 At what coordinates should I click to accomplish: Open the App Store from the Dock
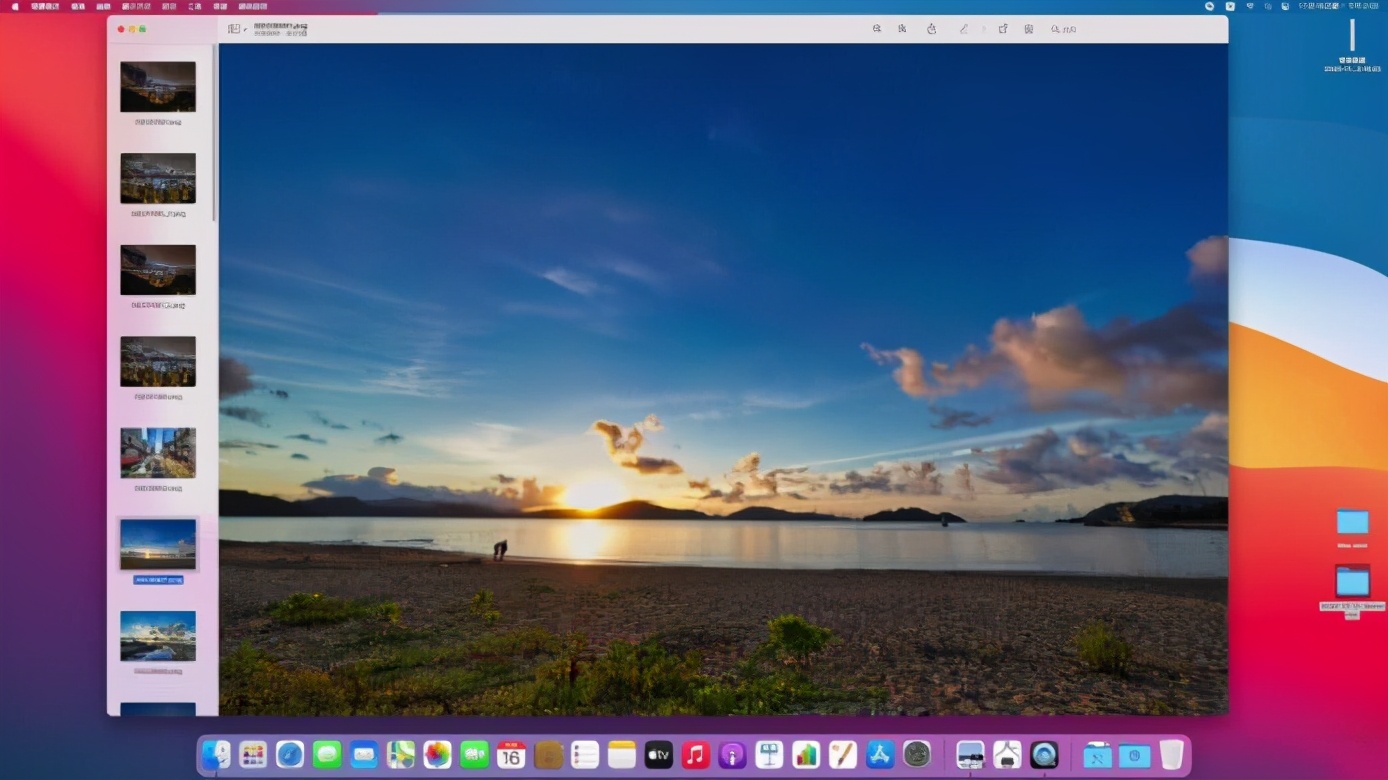click(x=879, y=754)
